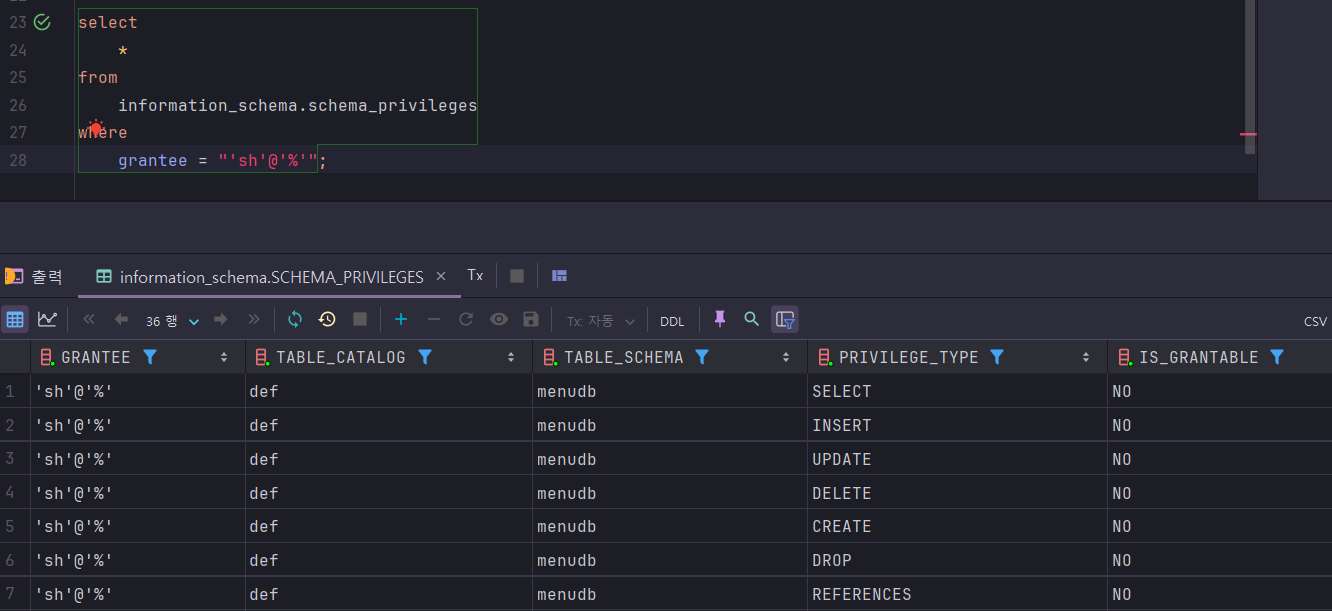Click the red bulb intention icon

95,129
